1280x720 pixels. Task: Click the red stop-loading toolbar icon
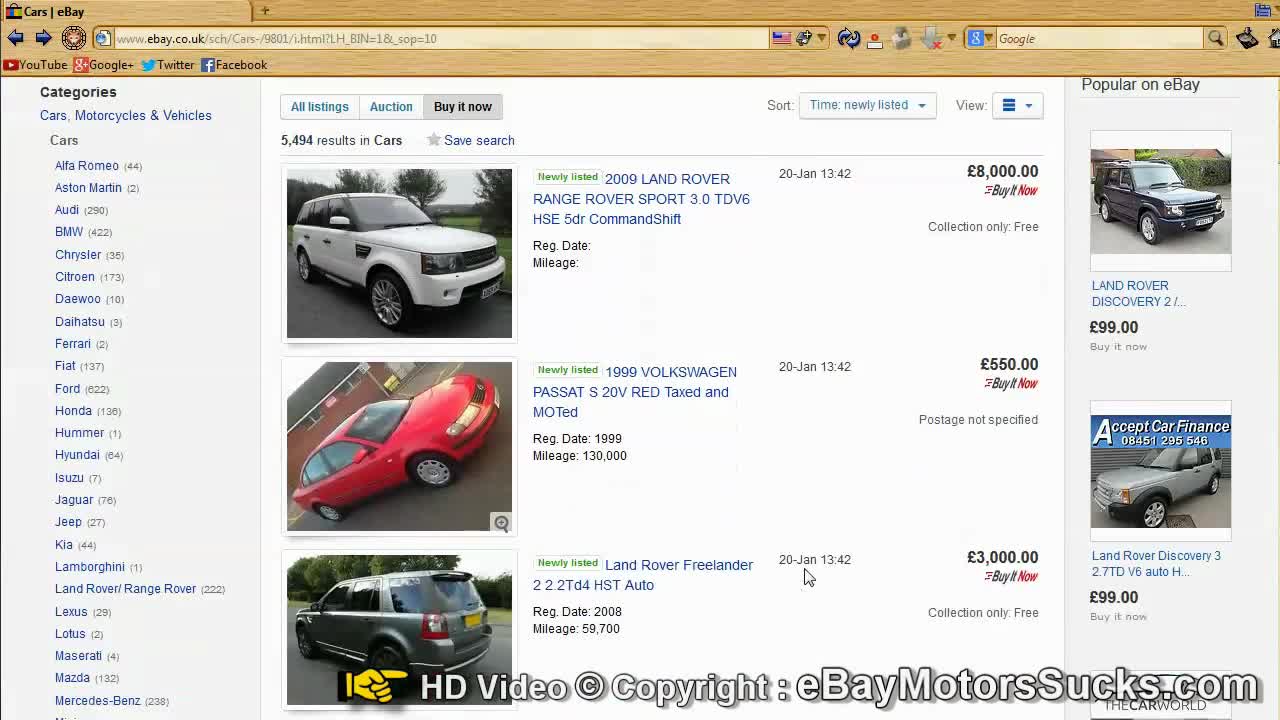click(875, 39)
